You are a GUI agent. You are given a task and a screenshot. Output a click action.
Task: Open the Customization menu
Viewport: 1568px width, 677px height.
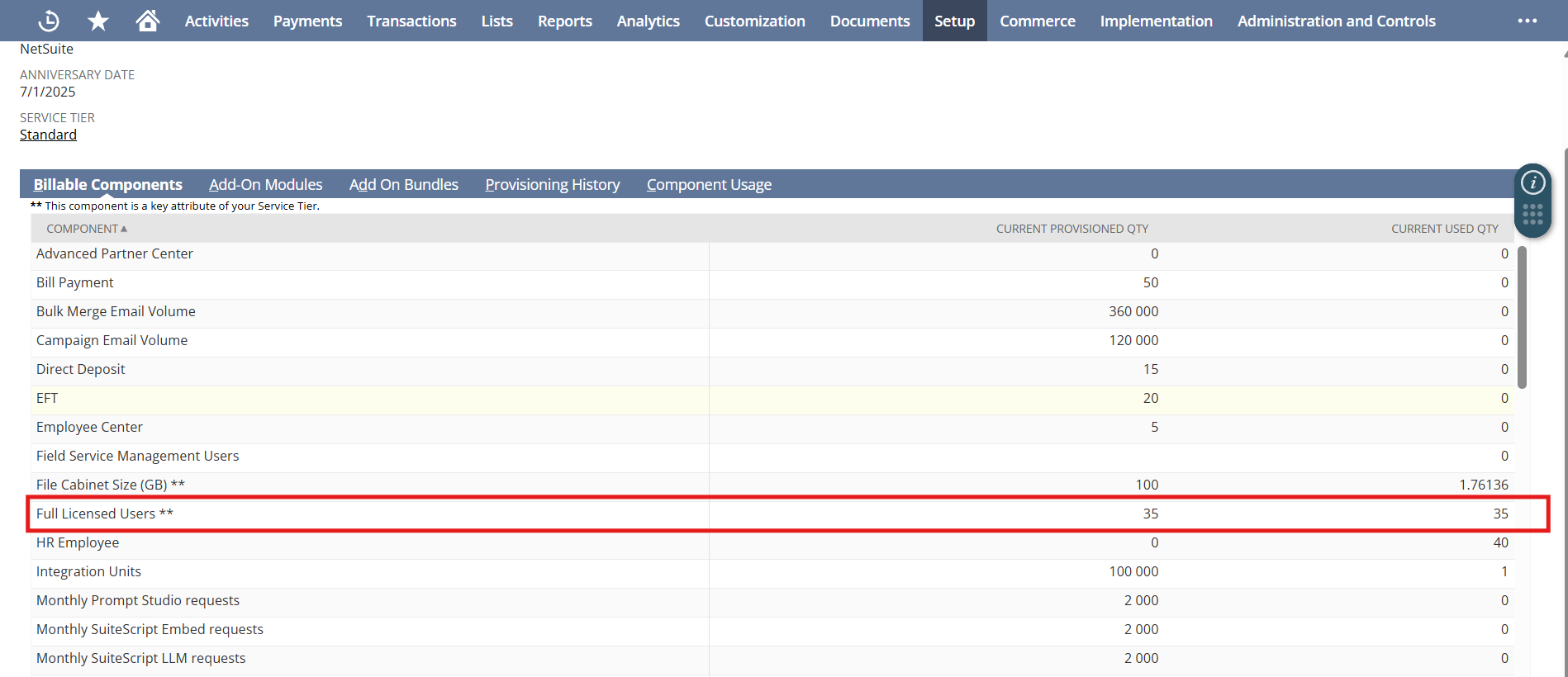pyautogui.click(x=754, y=21)
